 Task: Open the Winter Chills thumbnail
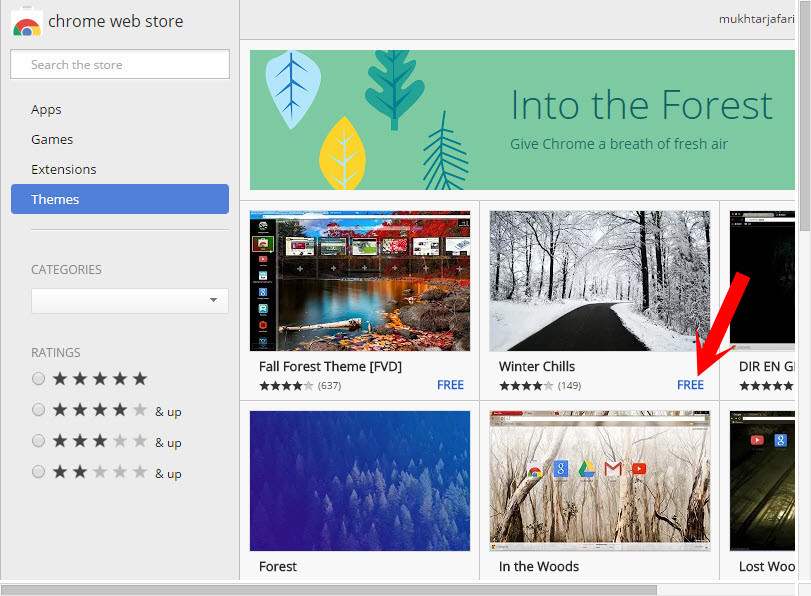[x=599, y=281]
